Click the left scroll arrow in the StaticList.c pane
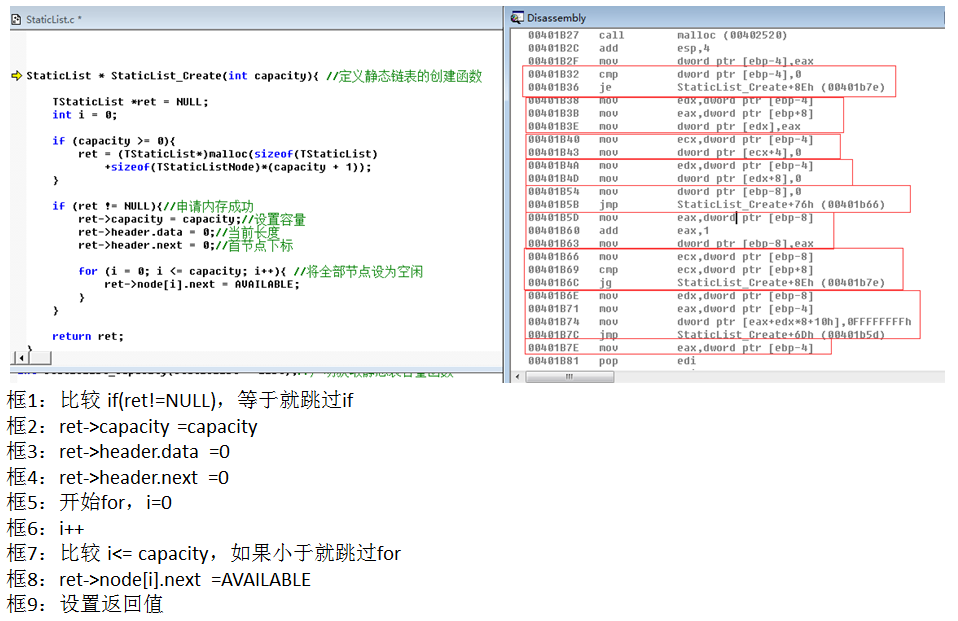The image size is (958, 621). 22,358
